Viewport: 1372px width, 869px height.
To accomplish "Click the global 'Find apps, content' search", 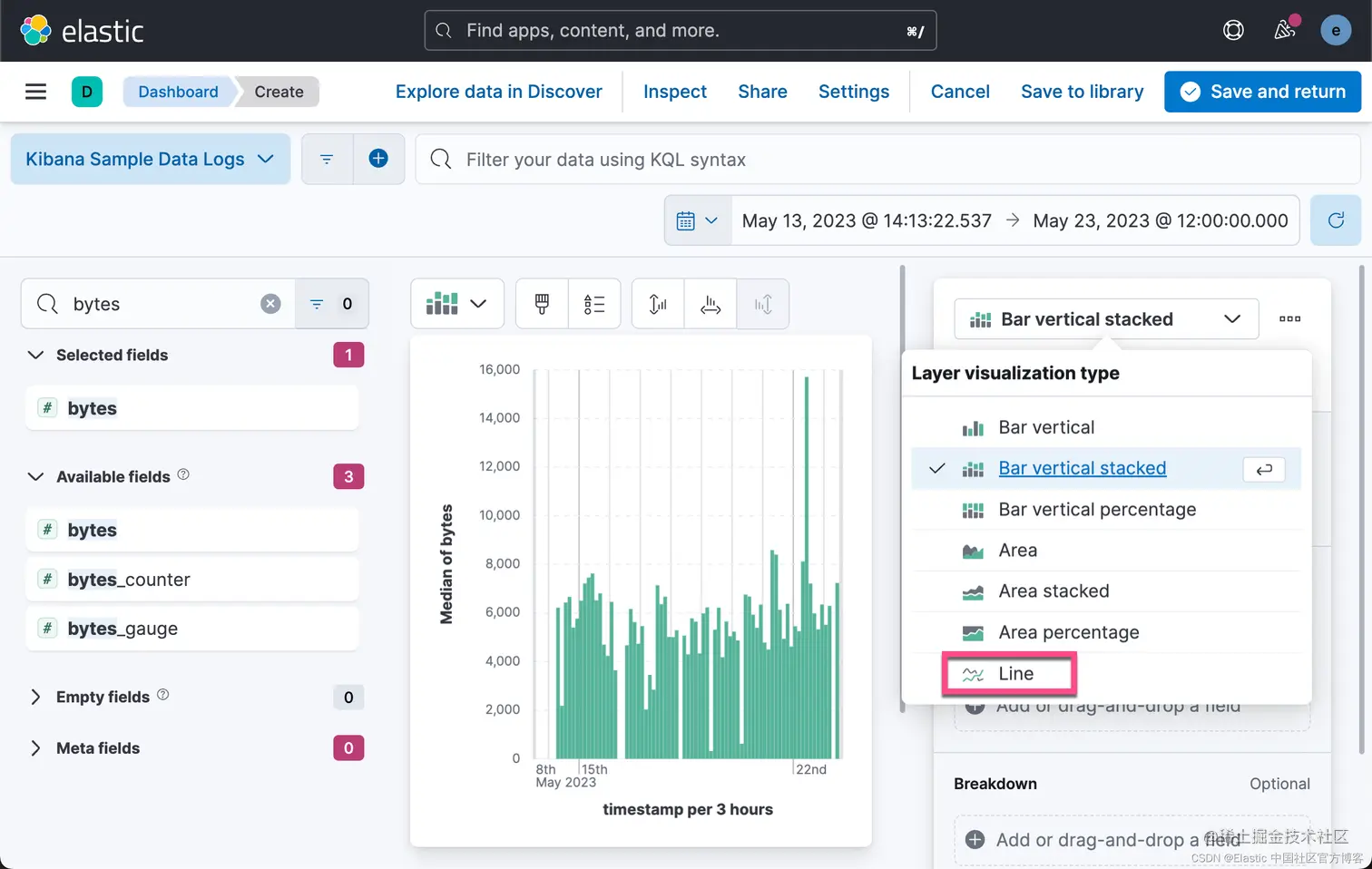I will pos(681,31).
